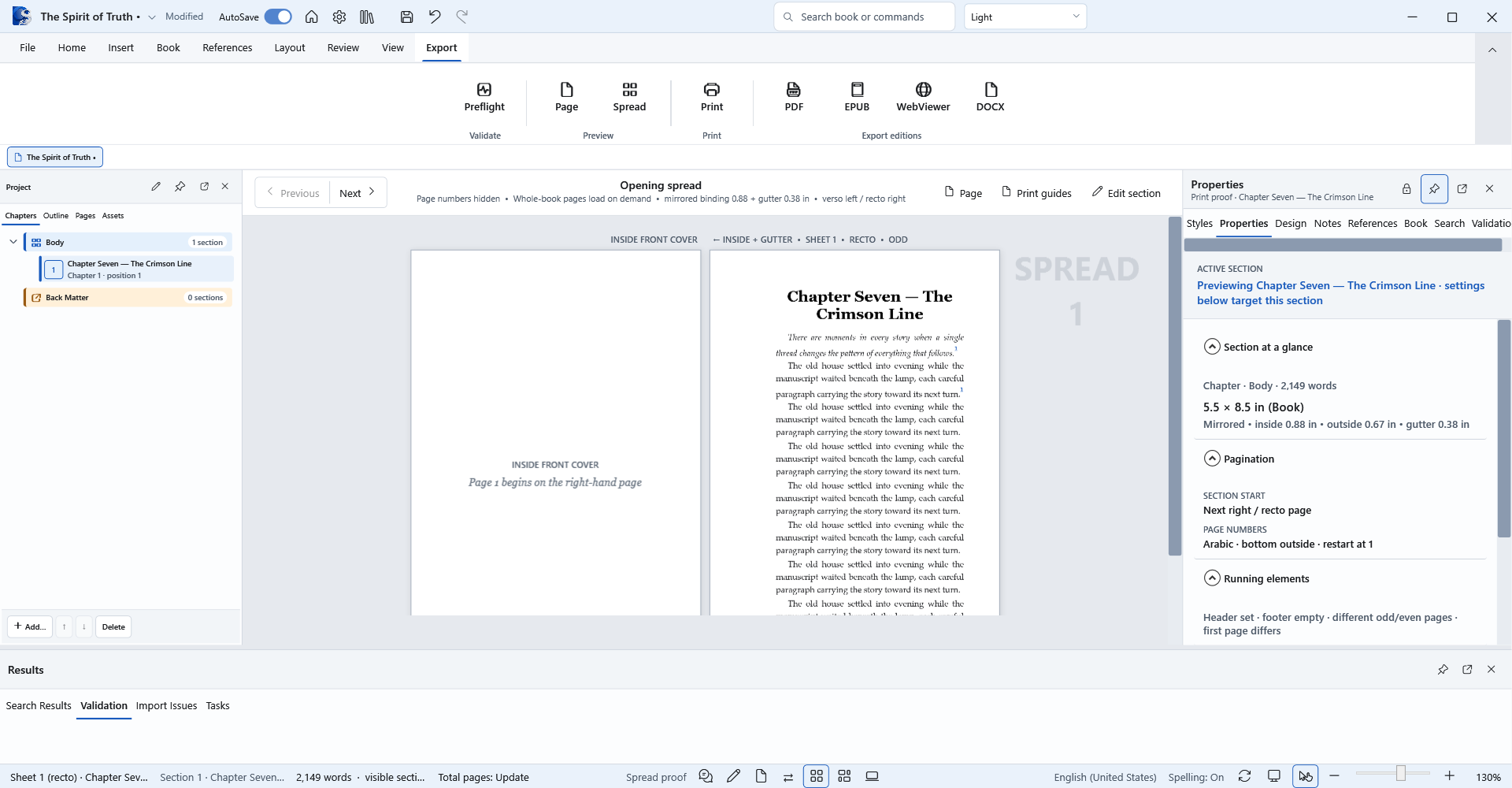Click the Search book or commands field
This screenshot has height=788, width=1512.
pos(864,17)
